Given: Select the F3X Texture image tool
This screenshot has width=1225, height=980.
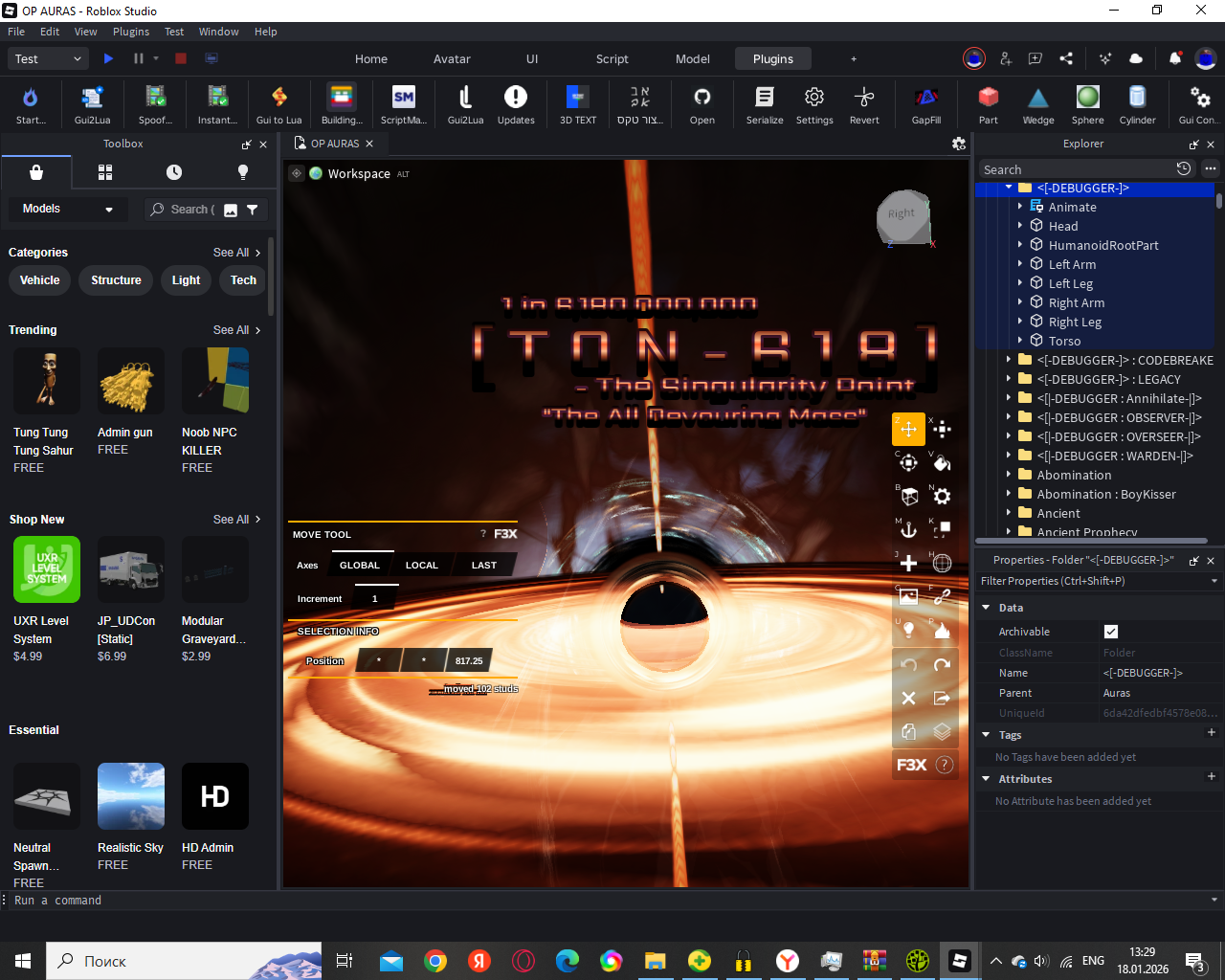Looking at the screenshot, I should [908, 596].
